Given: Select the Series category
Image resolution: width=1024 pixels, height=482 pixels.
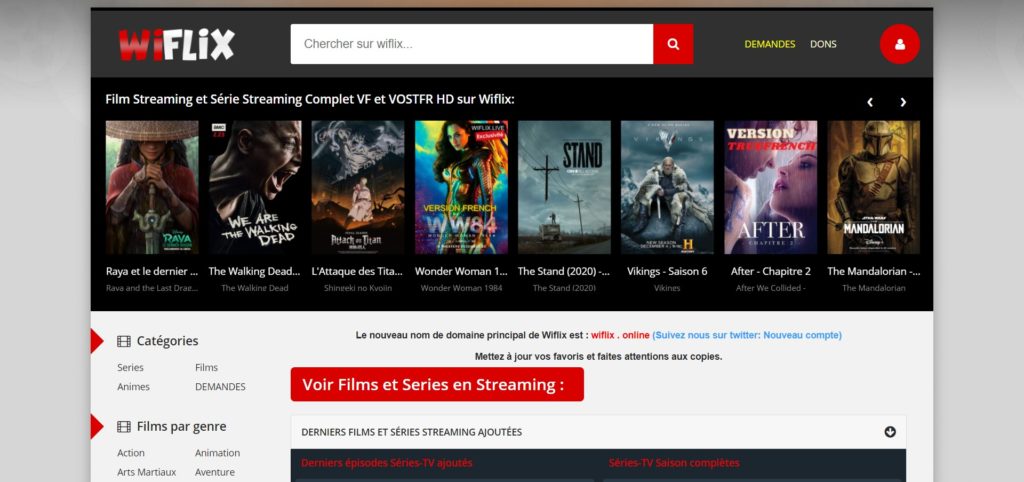Looking at the screenshot, I should point(131,368).
